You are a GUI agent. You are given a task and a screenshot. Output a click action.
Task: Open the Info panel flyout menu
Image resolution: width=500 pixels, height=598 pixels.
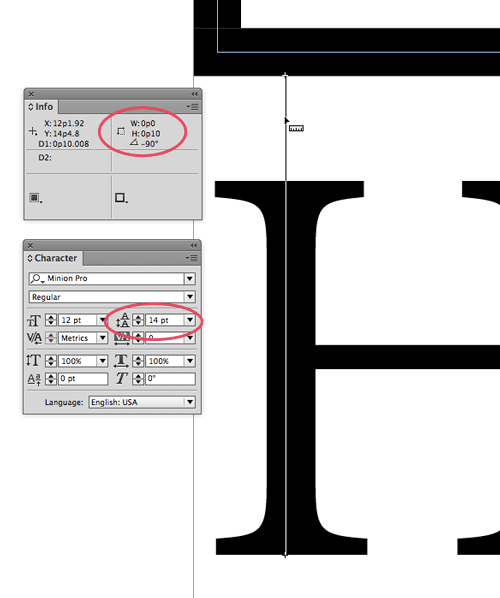pos(192,107)
